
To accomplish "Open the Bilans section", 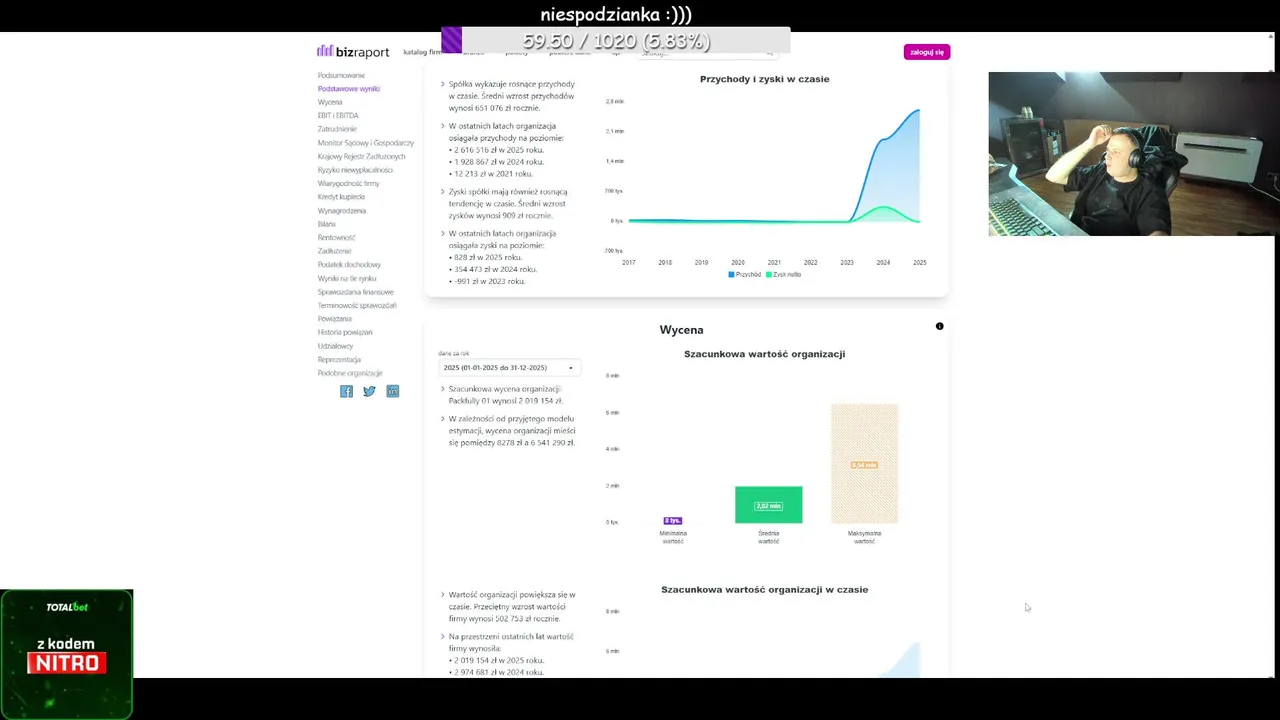I will (x=327, y=224).
